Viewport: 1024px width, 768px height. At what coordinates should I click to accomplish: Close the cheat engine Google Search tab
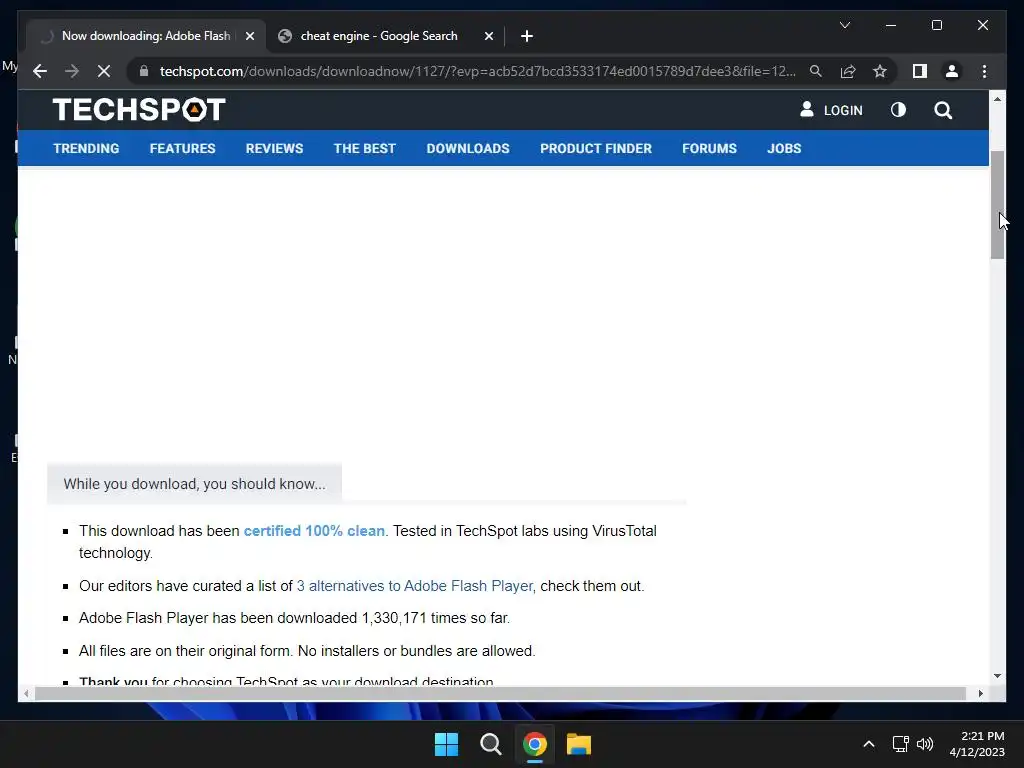coord(488,36)
